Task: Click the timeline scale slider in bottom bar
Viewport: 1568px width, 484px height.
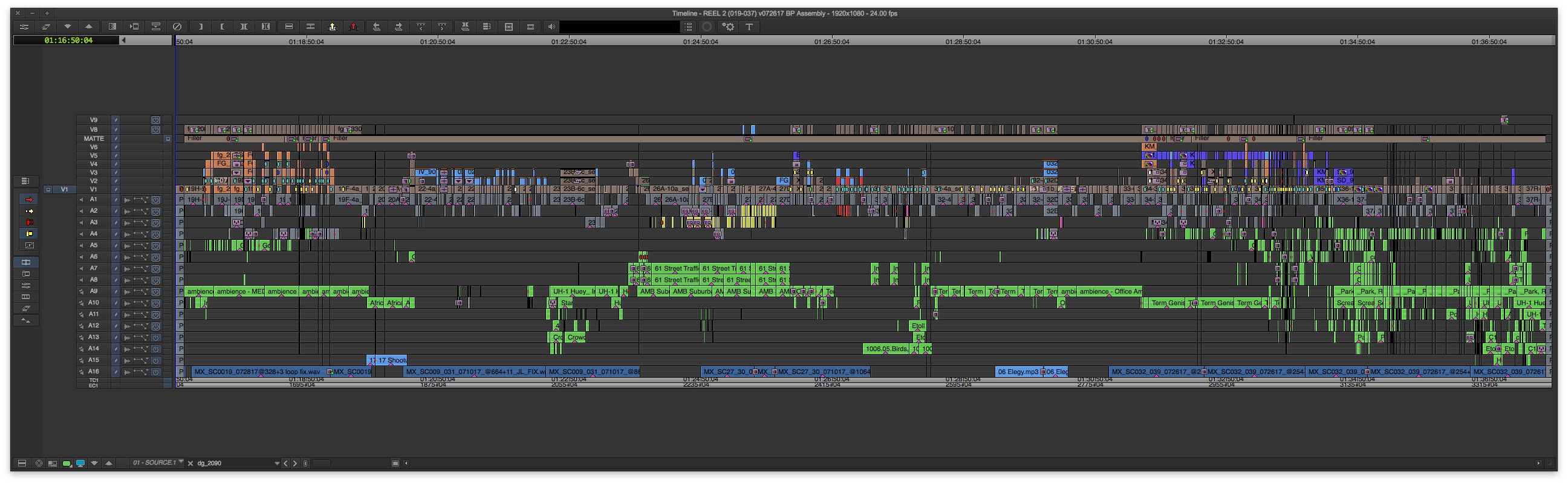Action: tap(321, 463)
